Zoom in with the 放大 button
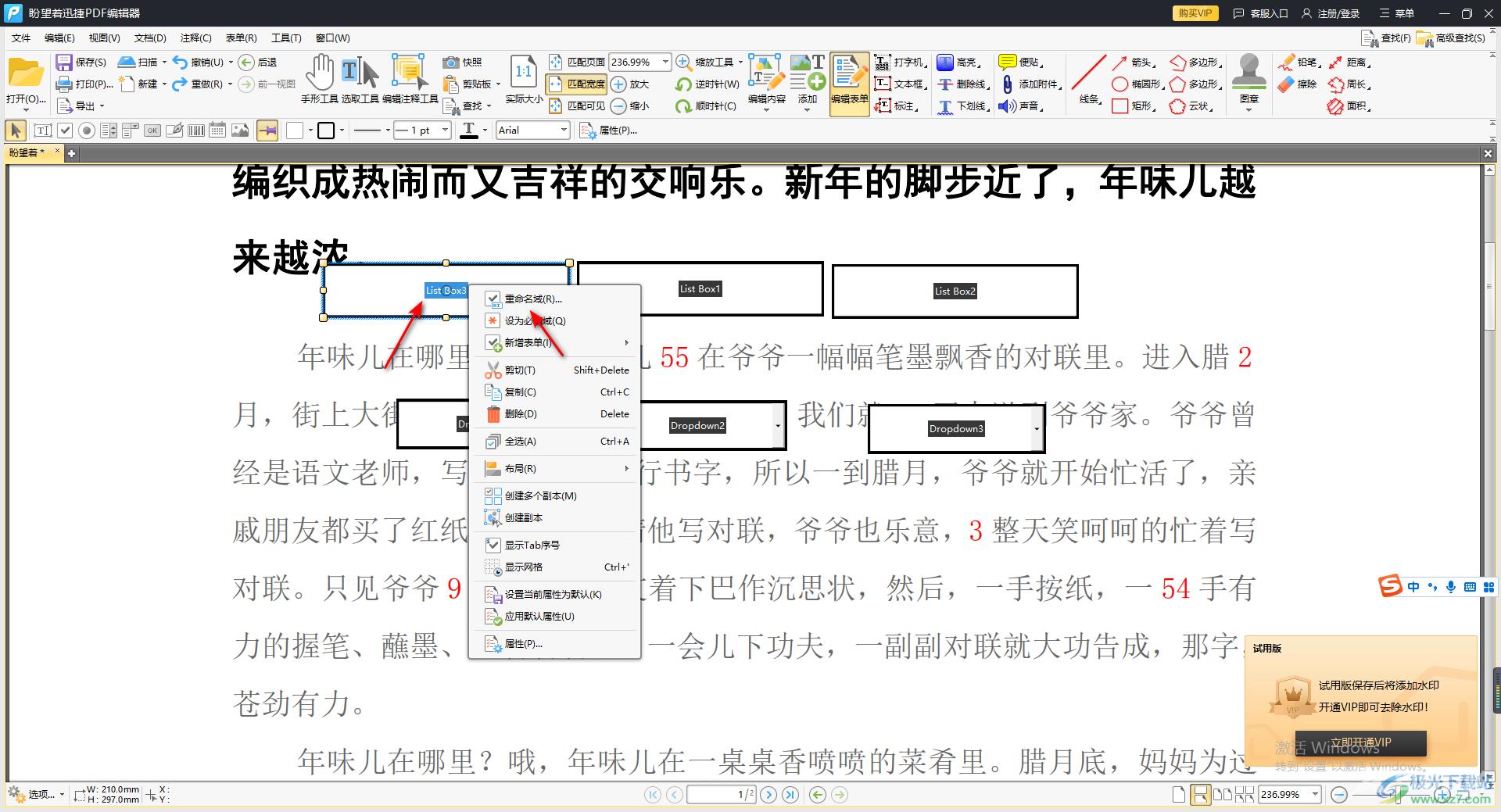The image size is (1501, 812). pos(630,84)
